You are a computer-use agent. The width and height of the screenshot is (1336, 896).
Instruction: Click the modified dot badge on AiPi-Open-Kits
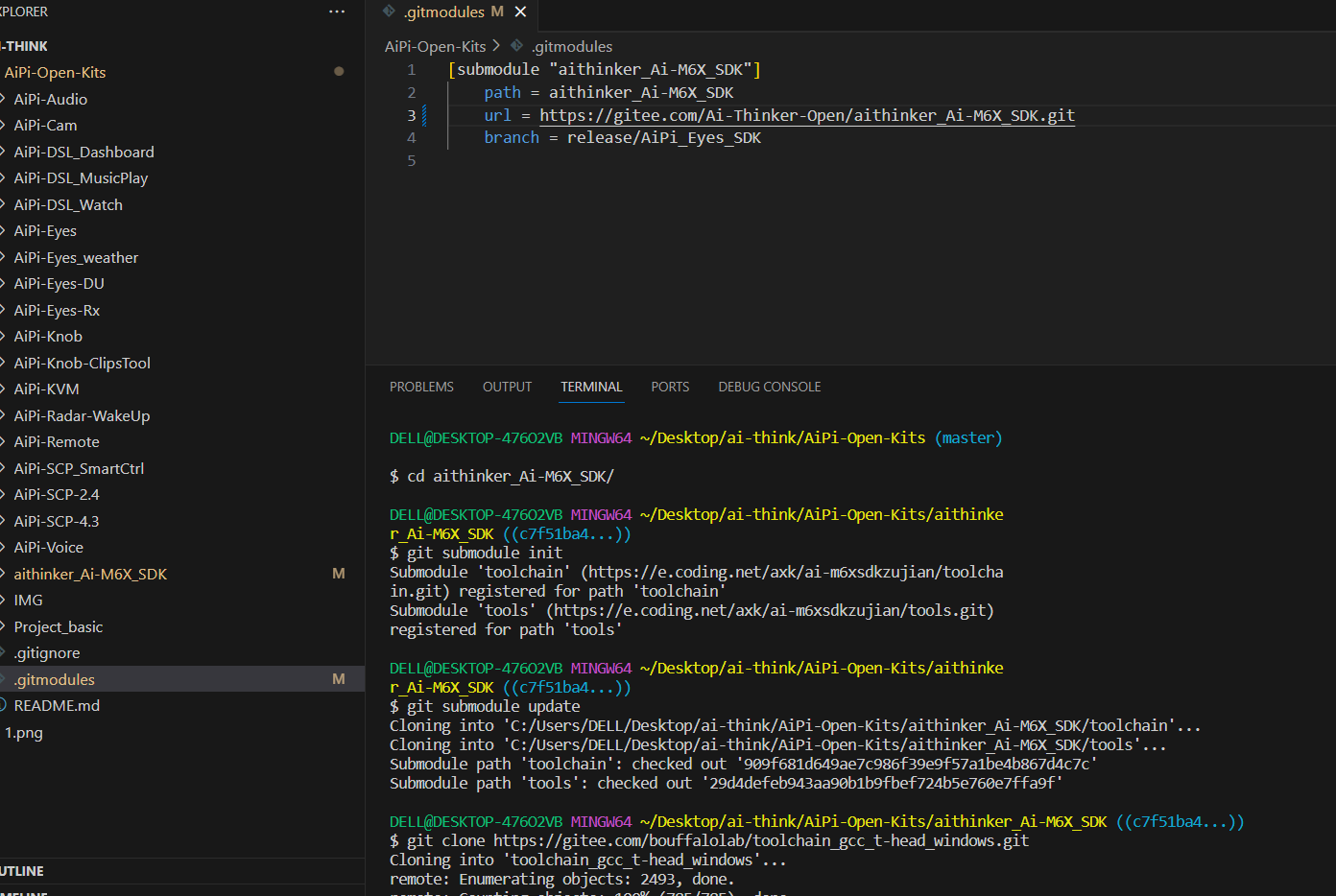click(338, 71)
